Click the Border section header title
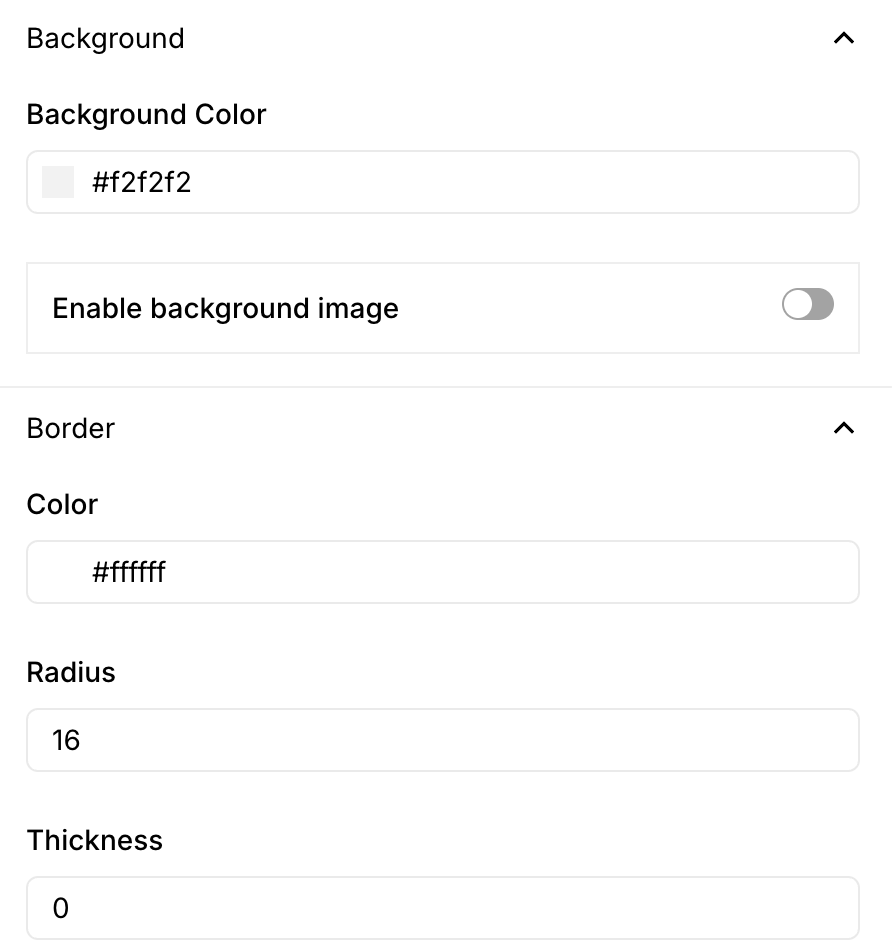This screenshot has width=892, height=942. coord(71,428)
